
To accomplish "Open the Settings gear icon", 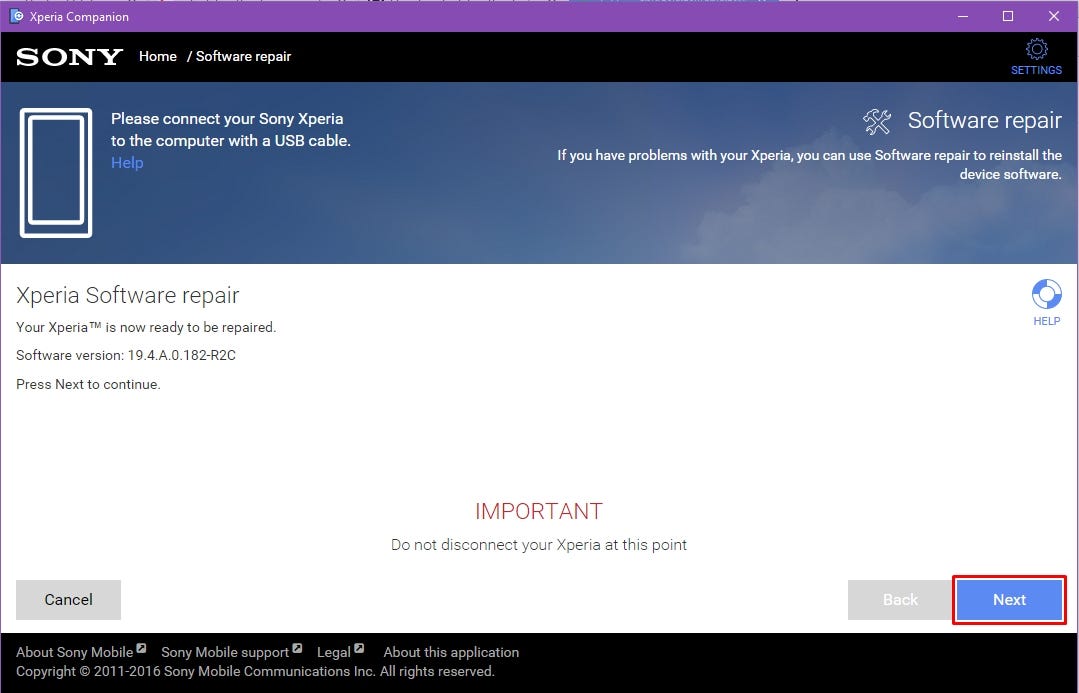I will 1036,50.
